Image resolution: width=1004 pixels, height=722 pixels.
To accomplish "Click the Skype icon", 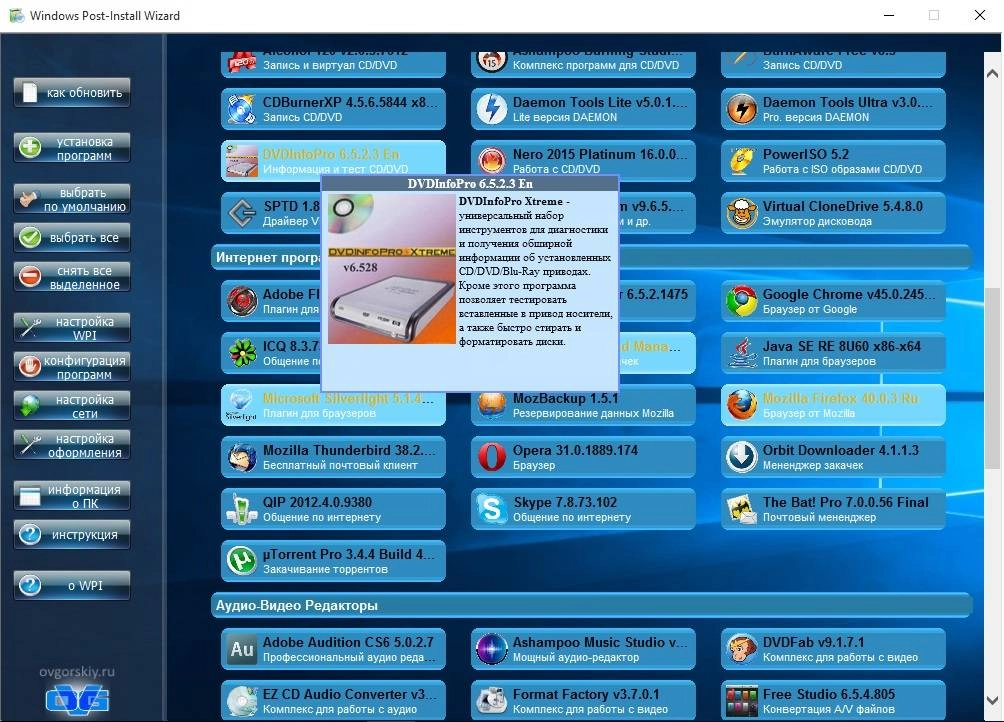I will click(492, 509).
